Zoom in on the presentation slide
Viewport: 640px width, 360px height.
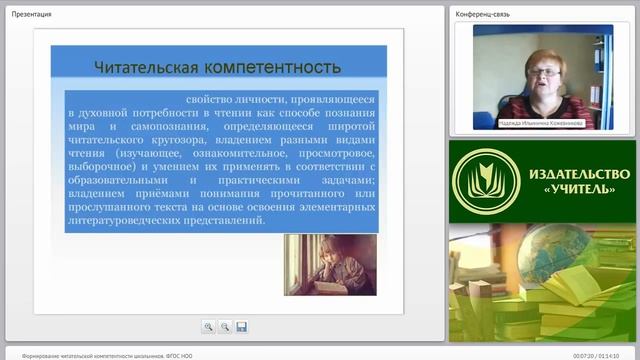[x=208, y=327]
